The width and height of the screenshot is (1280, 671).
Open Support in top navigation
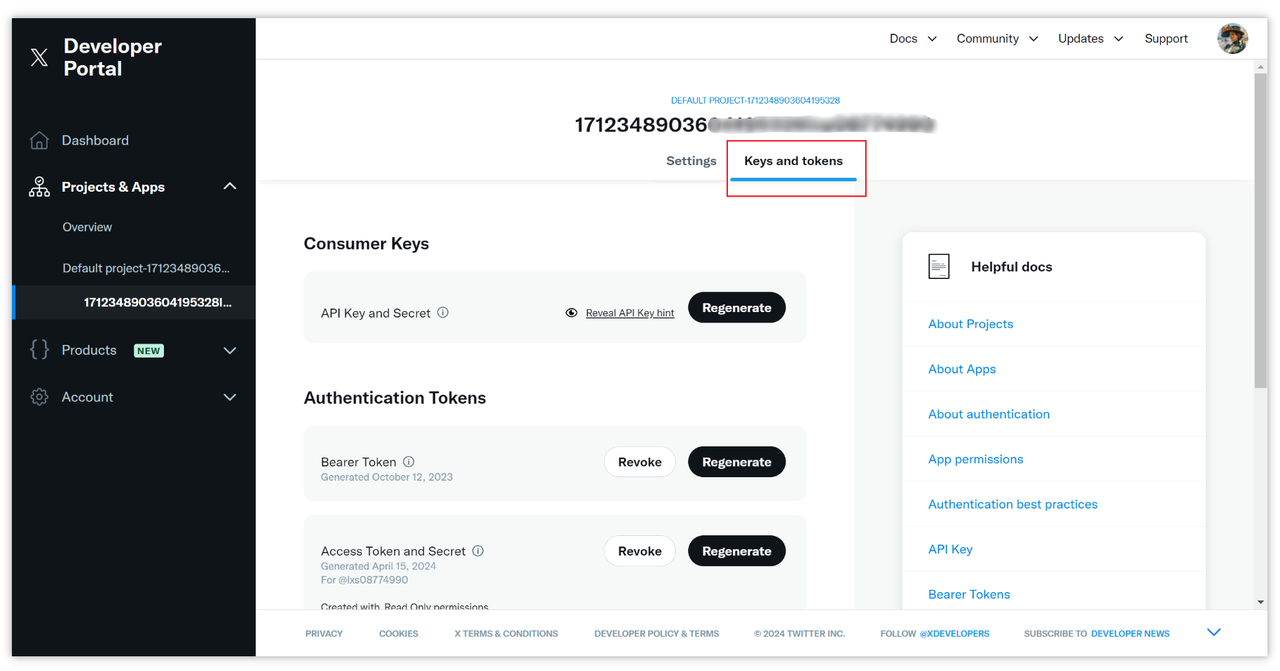(1166, 38)
